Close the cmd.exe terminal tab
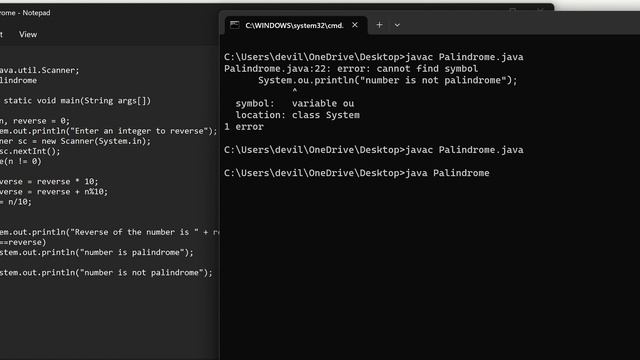The width and height of the screenshot is (640, 360). click(355, 25)
